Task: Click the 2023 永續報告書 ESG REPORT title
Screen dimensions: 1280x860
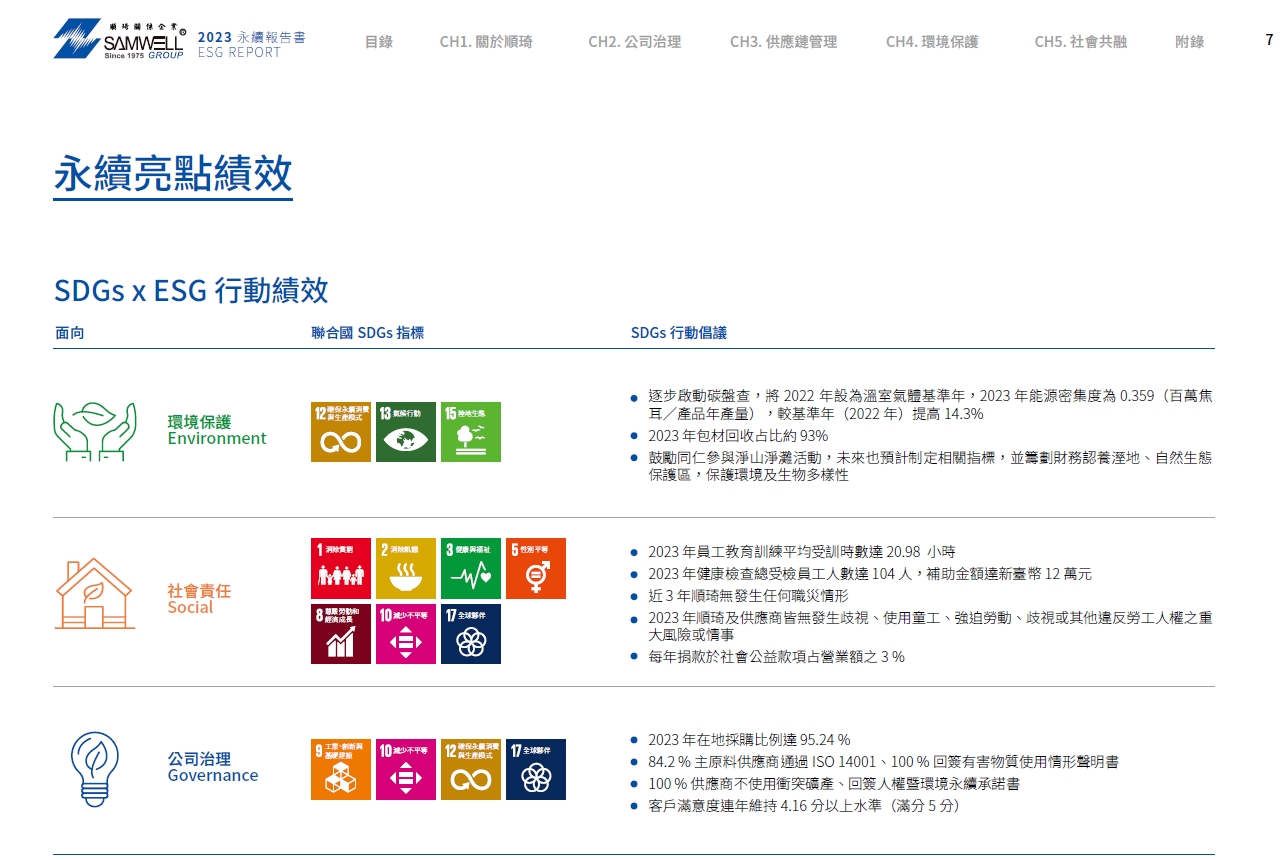Action: [x=252, y=44]
